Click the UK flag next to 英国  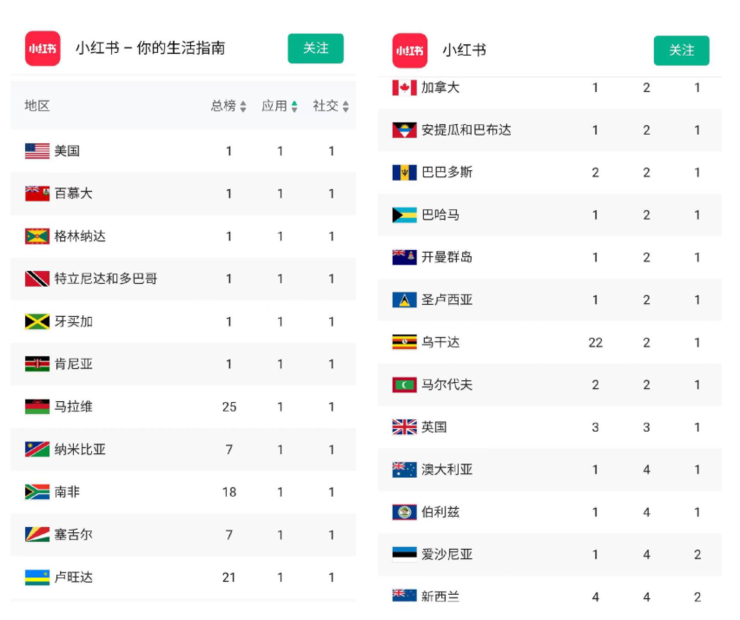pos(404,427)
